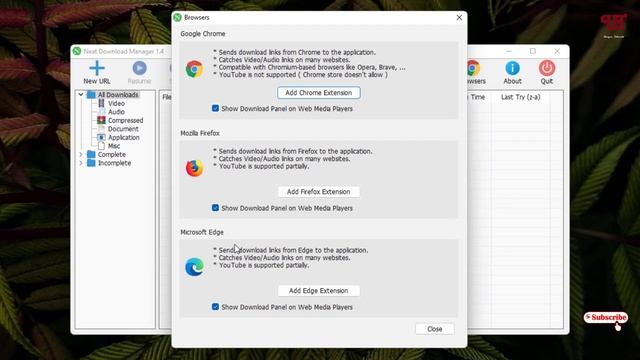Expand the Complete folder node
This screenshot has width=640, height=360.
click(x=81, y=154)
